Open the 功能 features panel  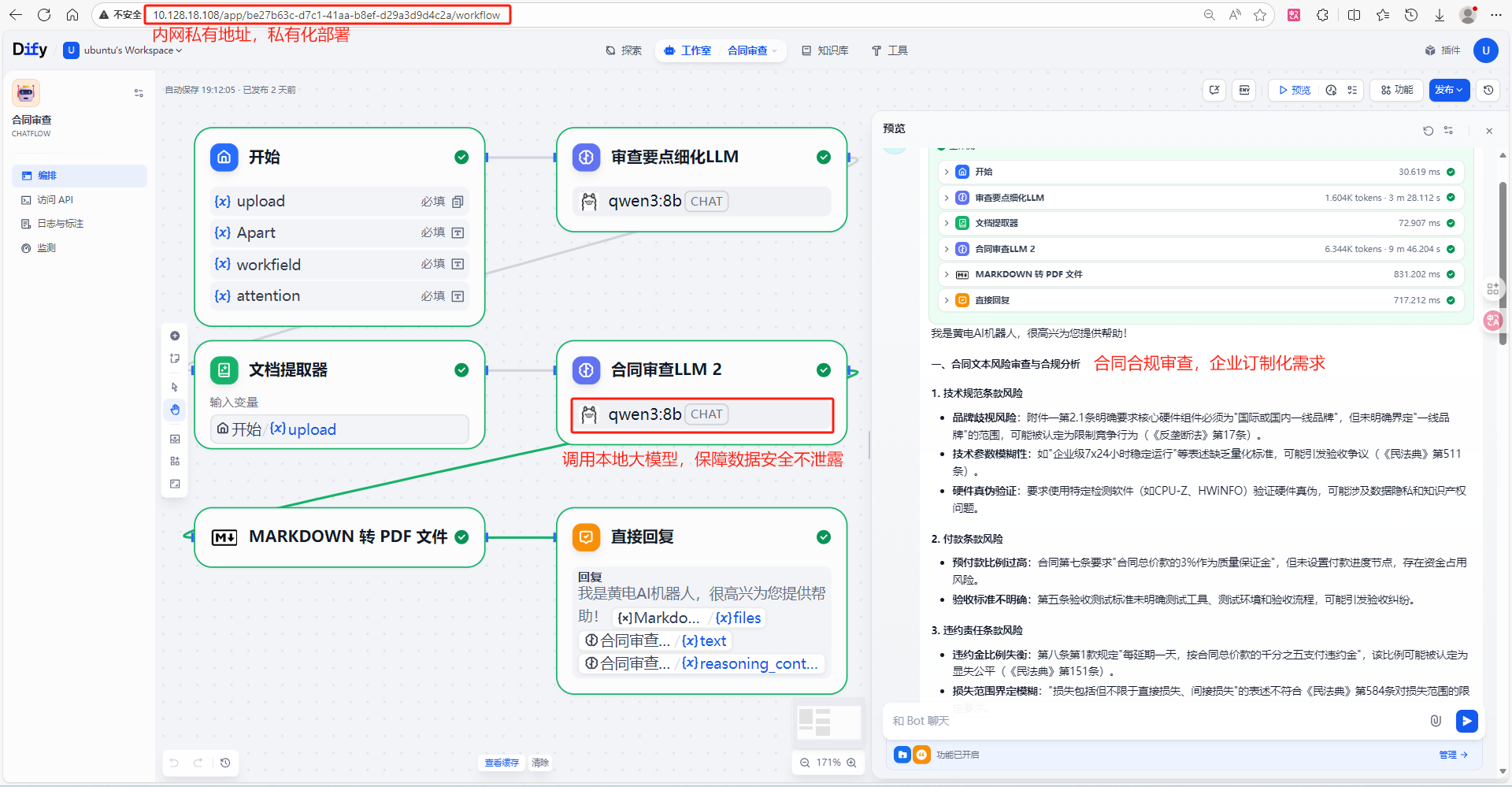(1396, 90)
